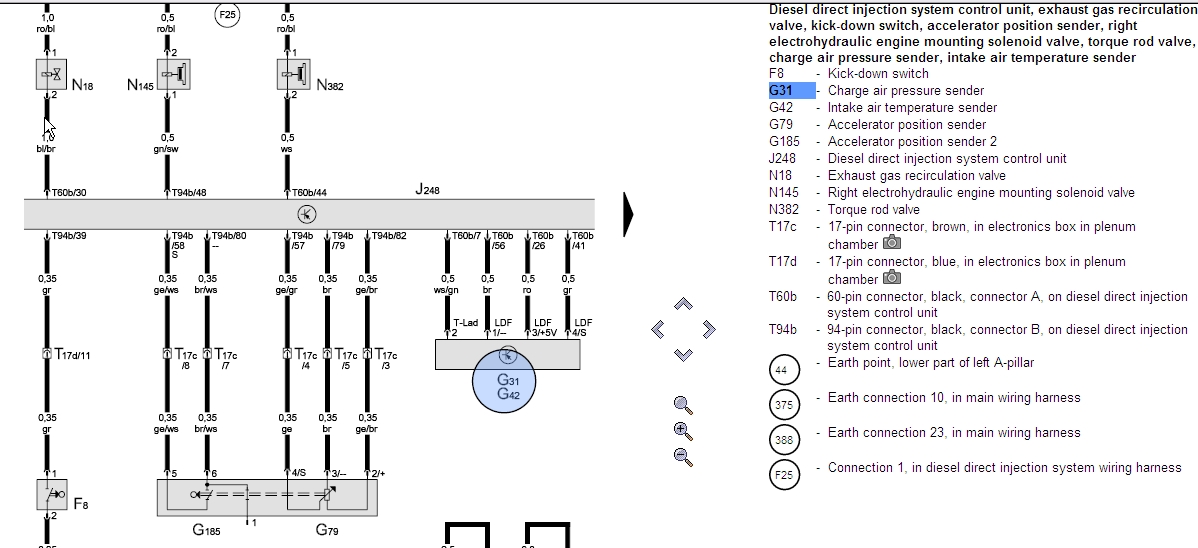Click the N382 torque rod valve symbol
The width and height of the screenshot is (1198, 548).
point(292,75)
